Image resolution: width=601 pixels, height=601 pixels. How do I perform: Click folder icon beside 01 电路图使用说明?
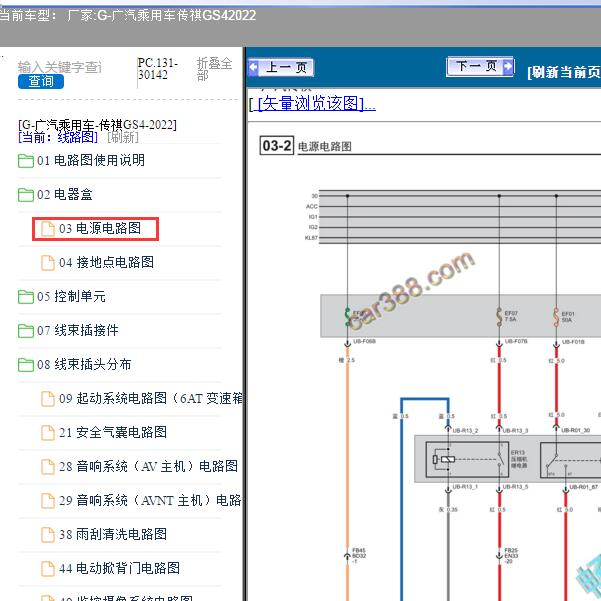pos(26,161)
